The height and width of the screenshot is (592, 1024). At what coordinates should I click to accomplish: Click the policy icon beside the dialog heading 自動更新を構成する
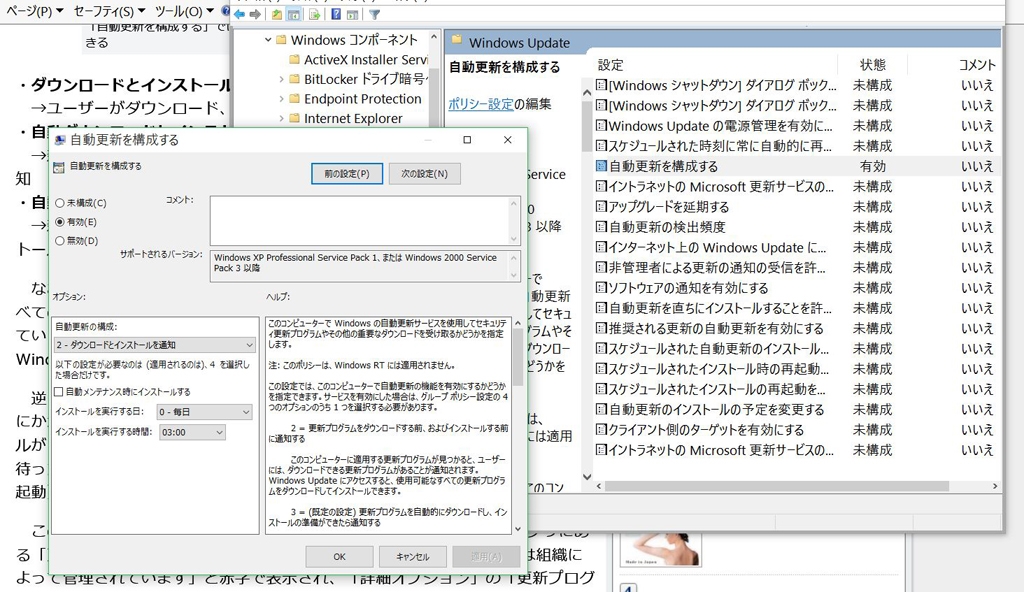click(x=59, y=167)
